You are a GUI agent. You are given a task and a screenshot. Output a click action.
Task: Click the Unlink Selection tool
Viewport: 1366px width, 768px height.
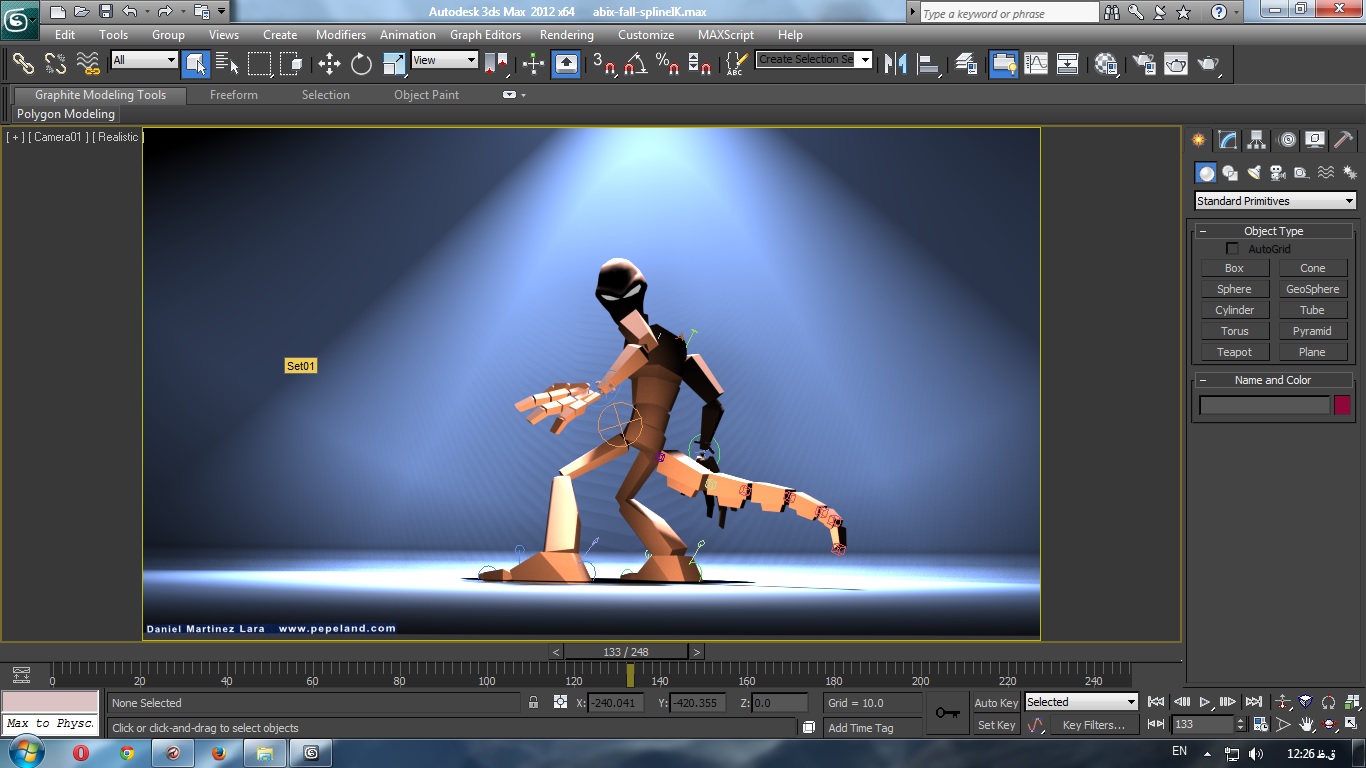pyautogui.click(x=56, y=64)
